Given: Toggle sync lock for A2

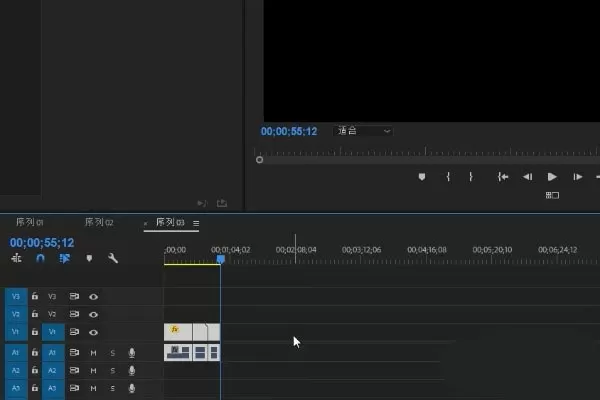Looking at the screenshot, I should (74, 370).
